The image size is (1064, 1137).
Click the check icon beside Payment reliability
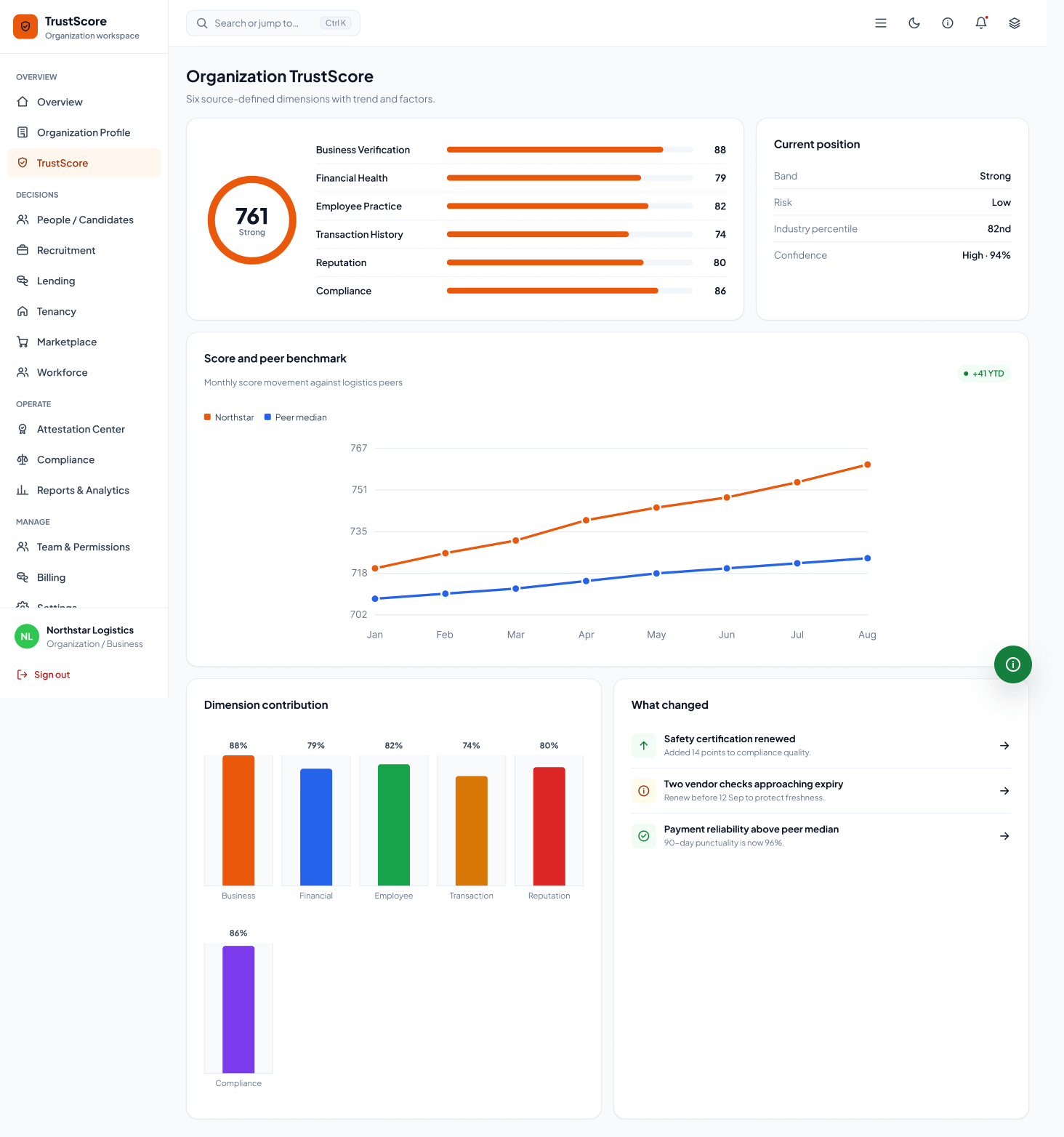[x=644, y=836]
